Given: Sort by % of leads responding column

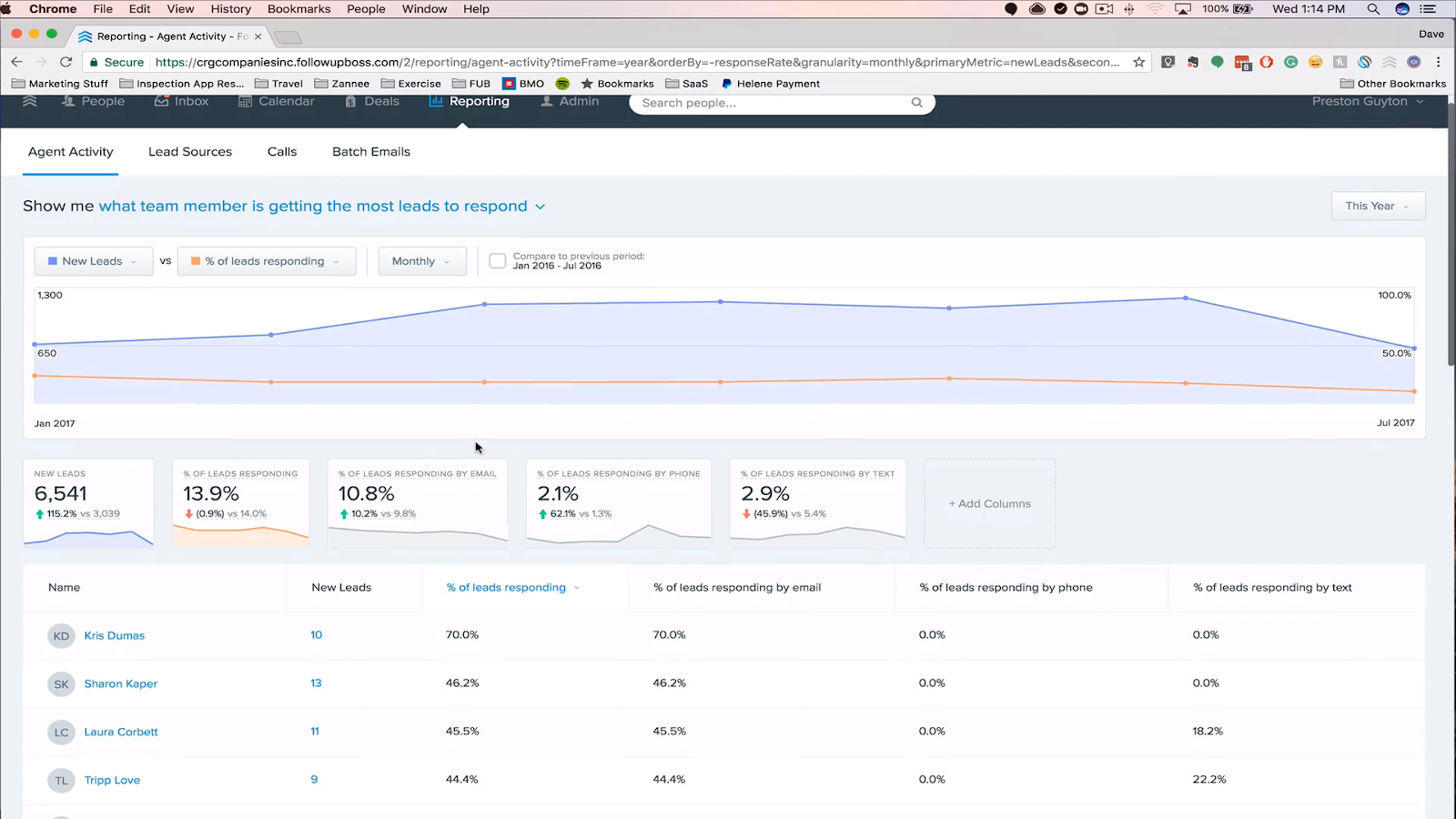Looking at the screenshot, I should tap(506, 588).
